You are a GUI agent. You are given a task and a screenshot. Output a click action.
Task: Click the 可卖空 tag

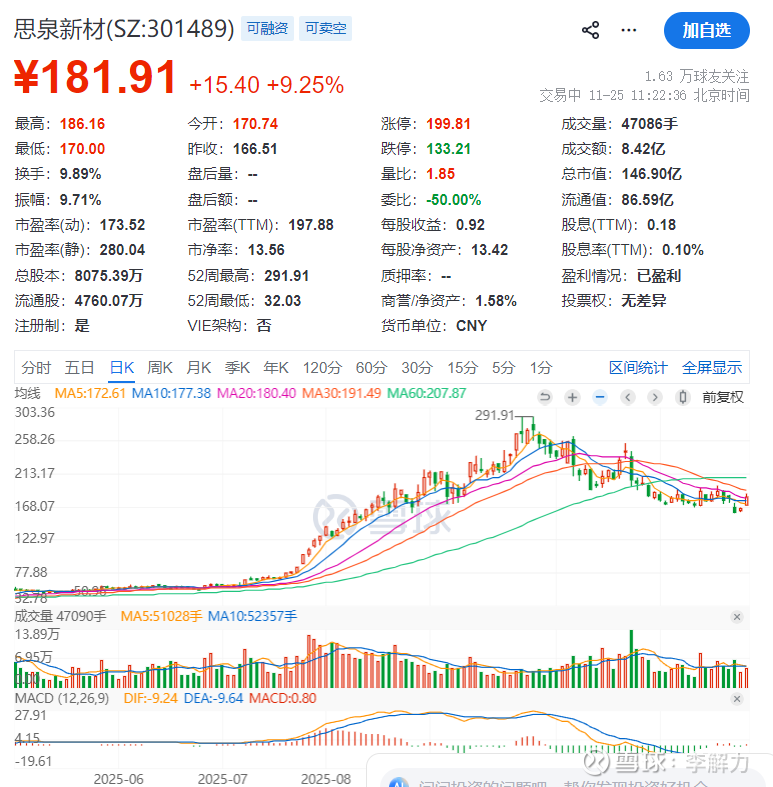[325, 28]
